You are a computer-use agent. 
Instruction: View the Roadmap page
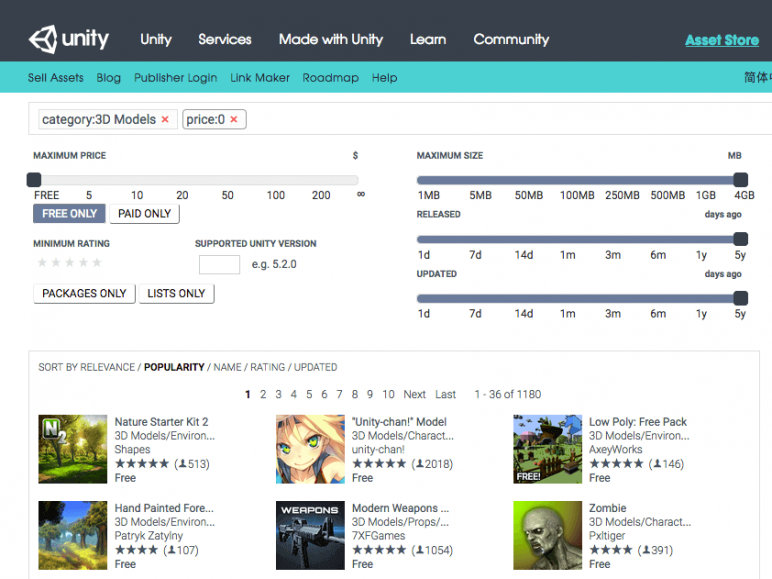tap(331, 78)
